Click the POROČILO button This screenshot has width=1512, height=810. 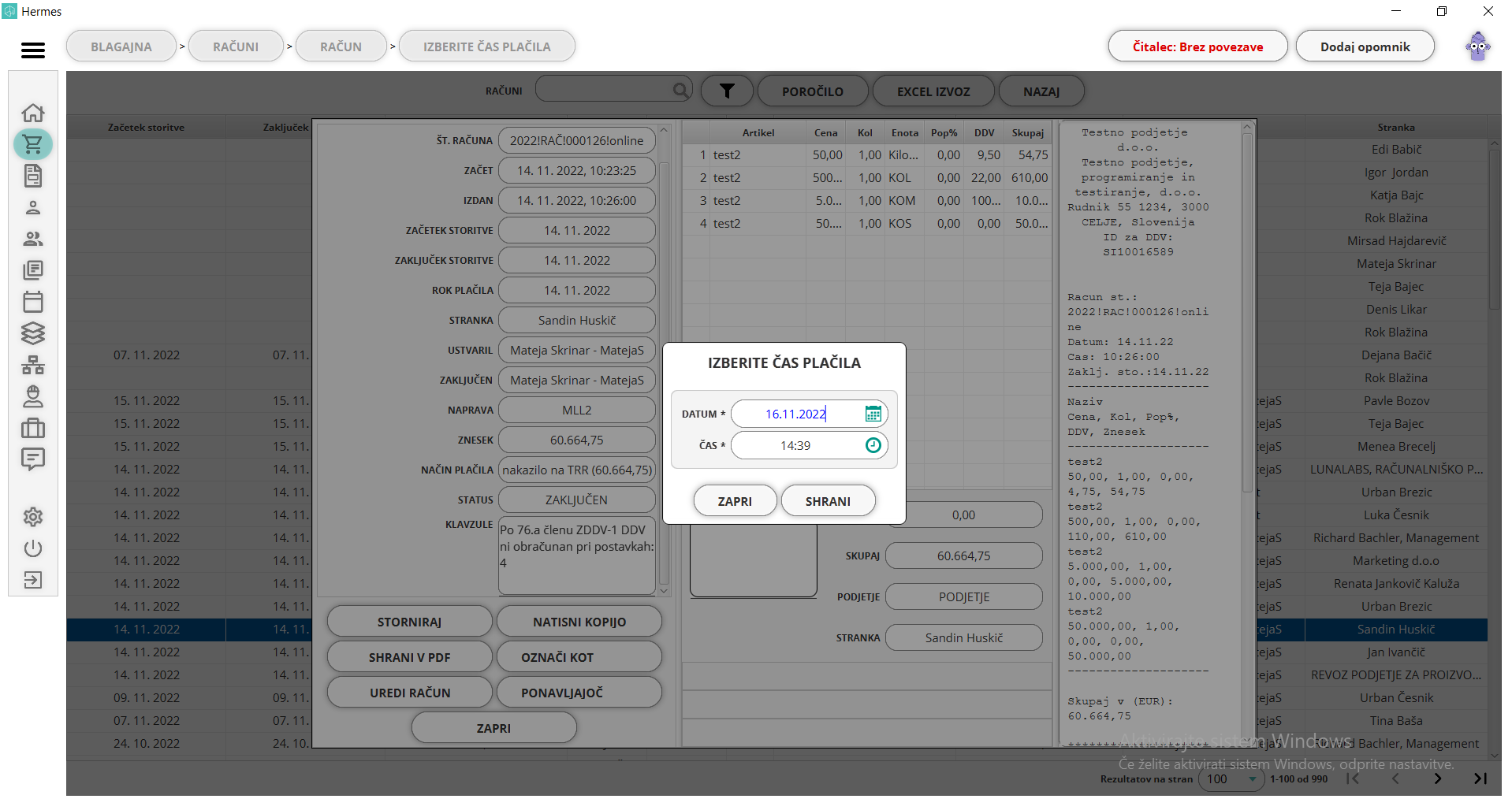pos(813,91)
